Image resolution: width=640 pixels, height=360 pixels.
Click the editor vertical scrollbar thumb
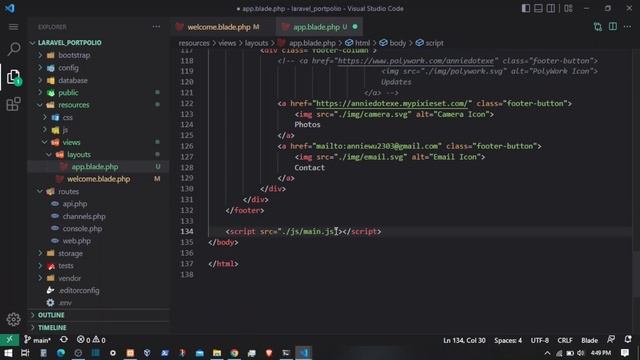pos(636,274)
